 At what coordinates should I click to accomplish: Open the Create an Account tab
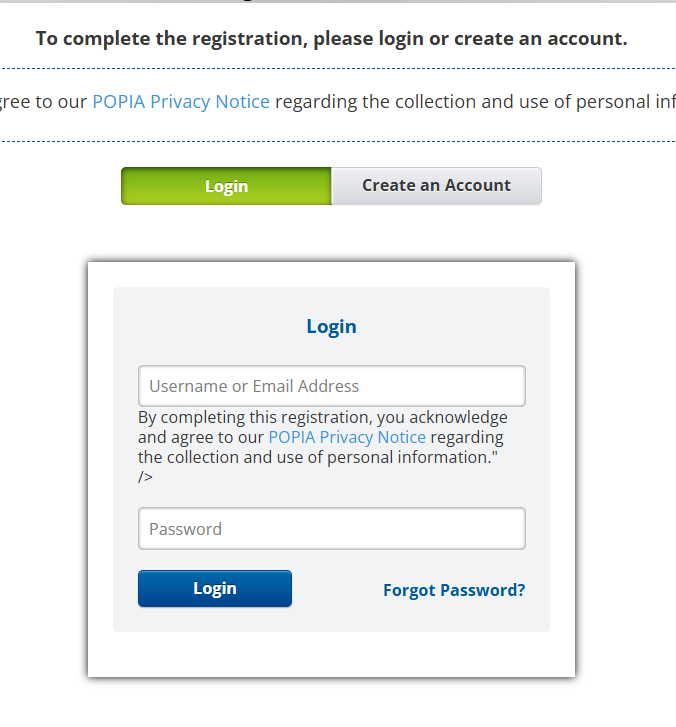pos(436,186)
